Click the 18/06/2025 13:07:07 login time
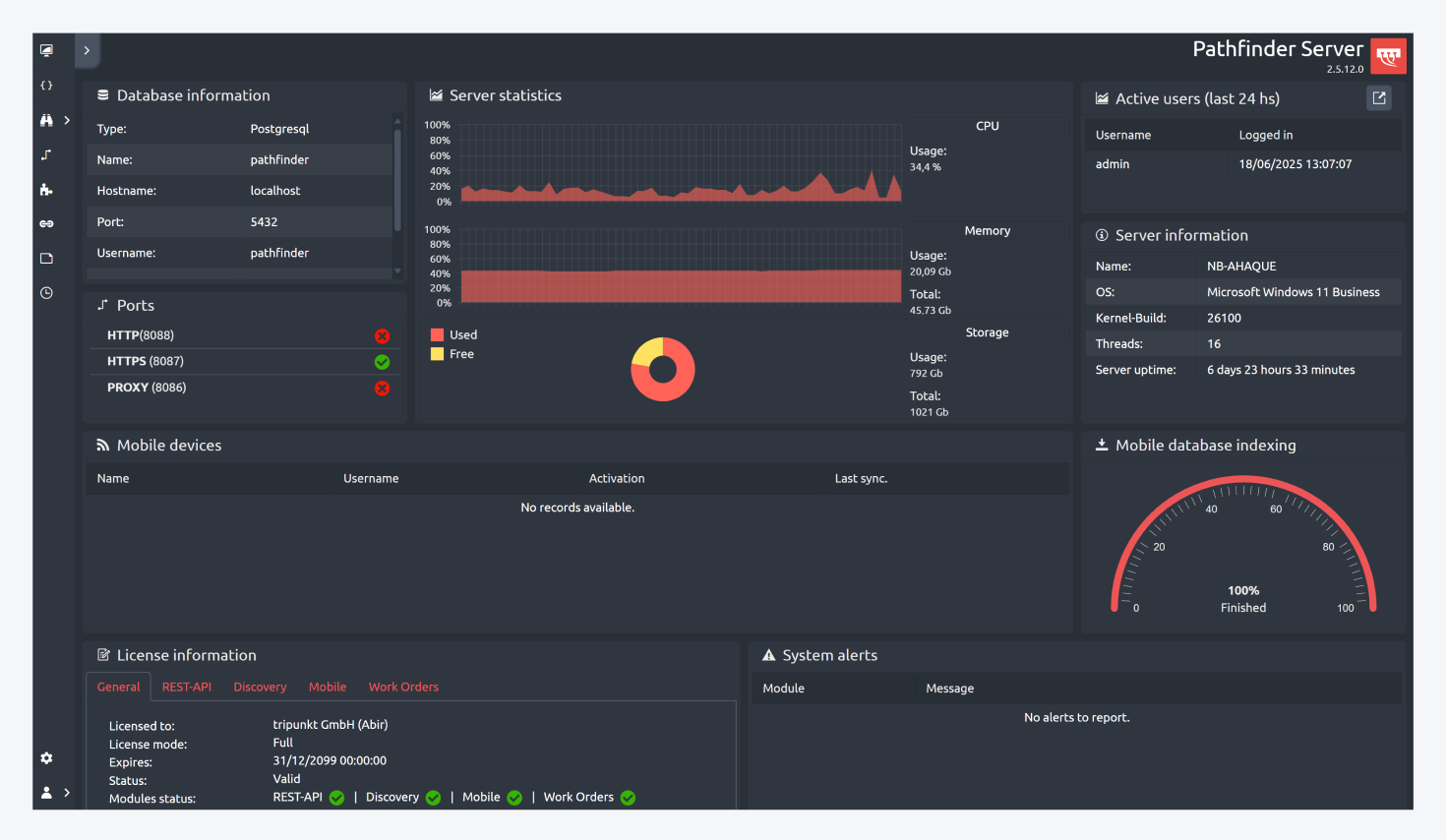 (1295, 164)
